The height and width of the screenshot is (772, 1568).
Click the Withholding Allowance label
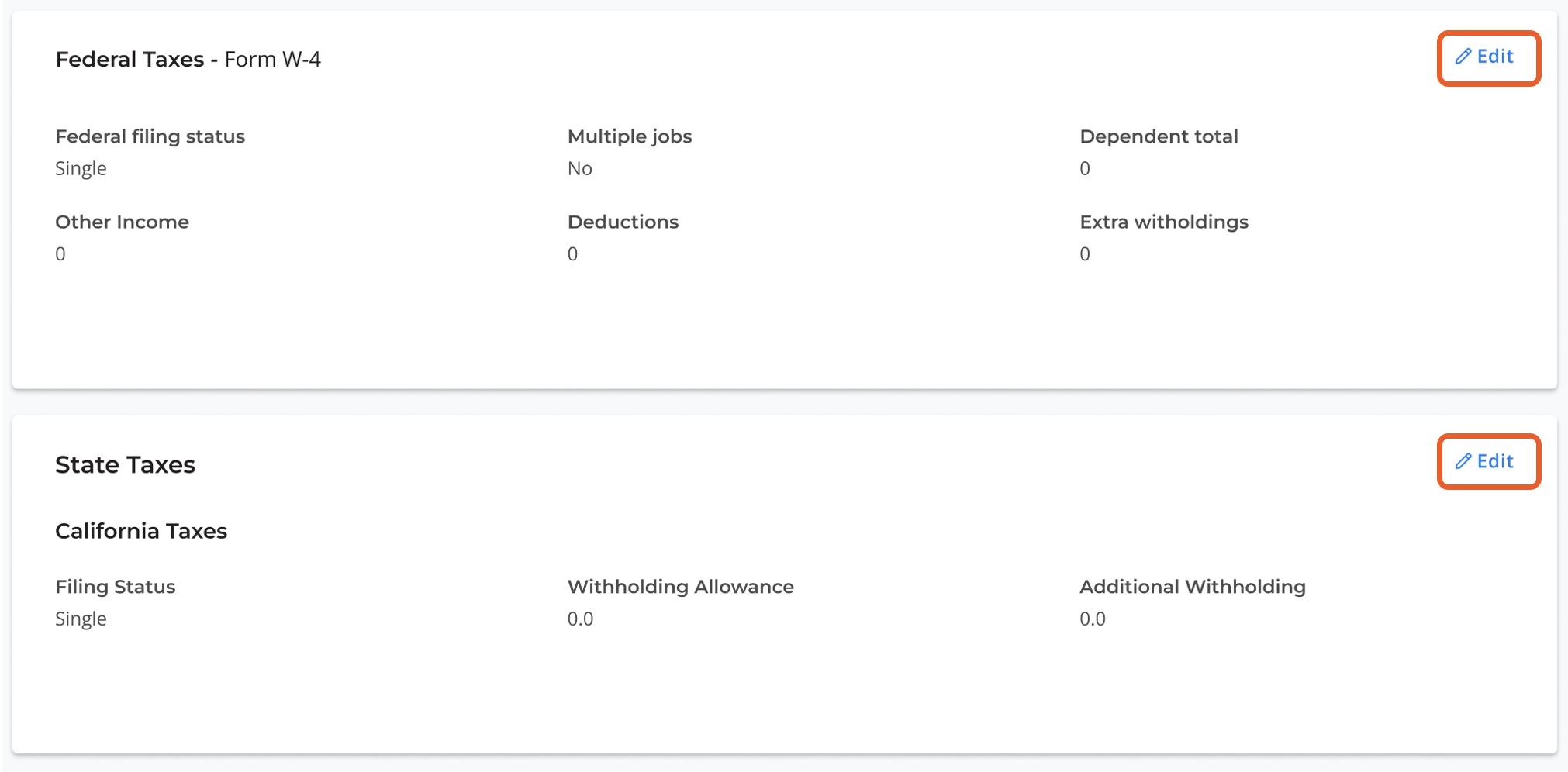680,587
